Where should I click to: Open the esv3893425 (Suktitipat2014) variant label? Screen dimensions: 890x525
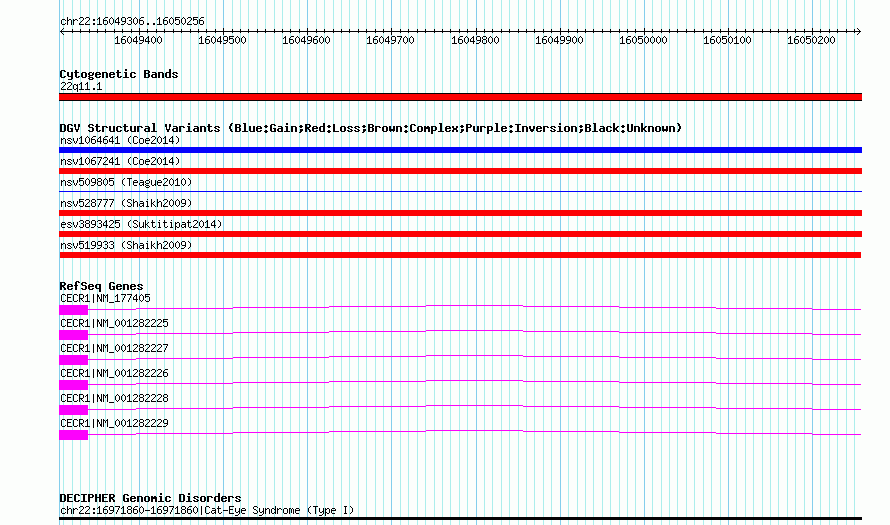click(x=141, y=224)
